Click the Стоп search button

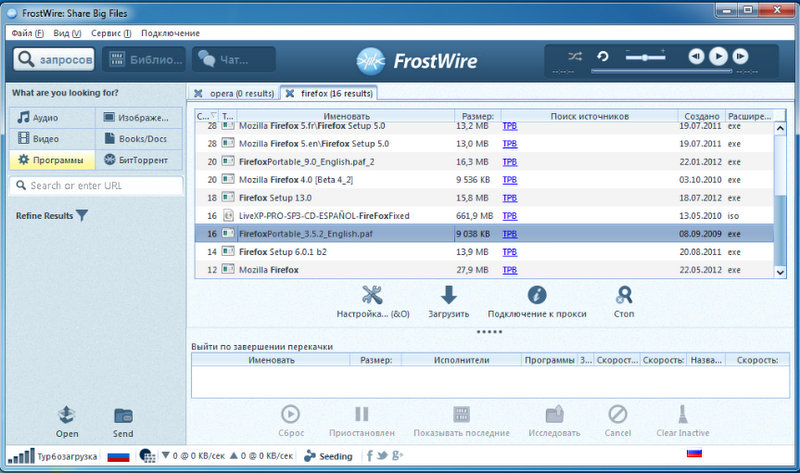coord(624,295)
